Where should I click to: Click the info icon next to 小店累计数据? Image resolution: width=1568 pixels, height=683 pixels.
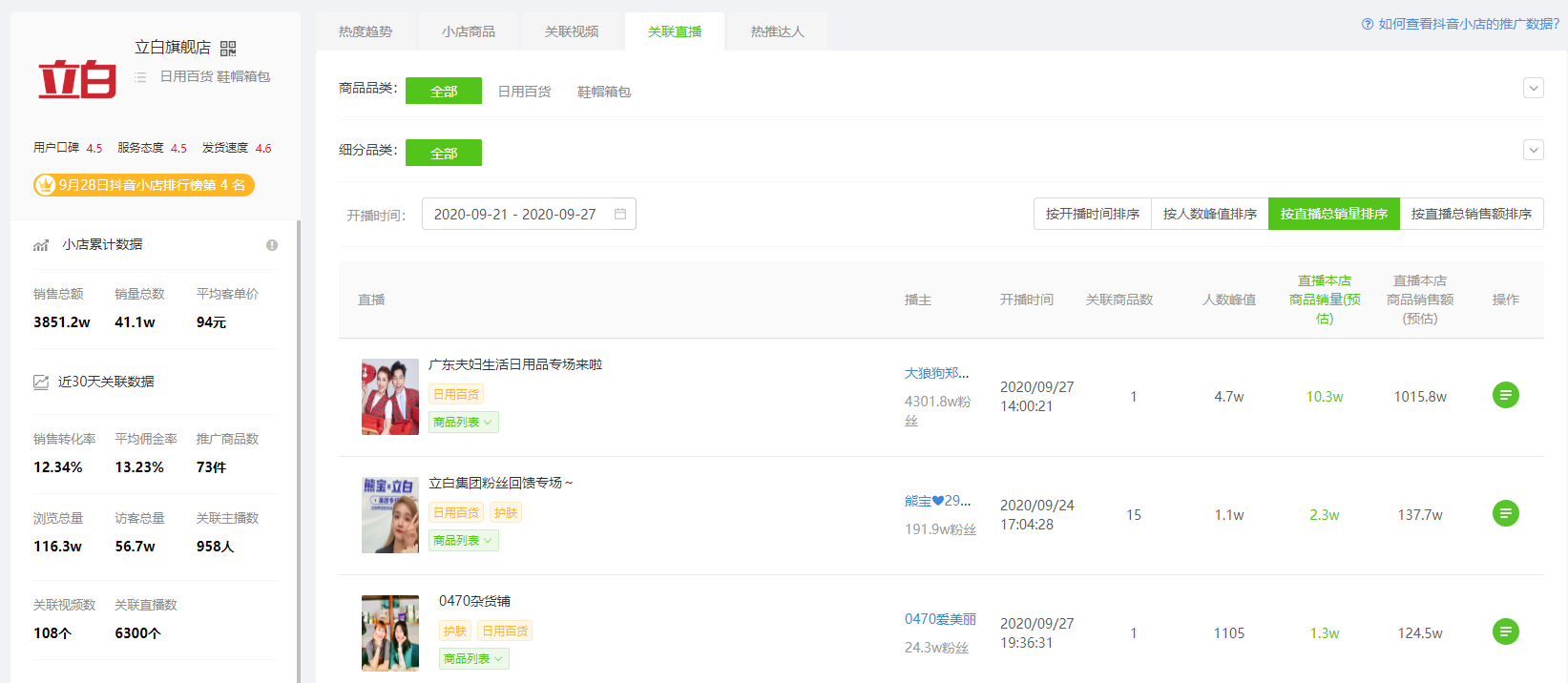272,245
